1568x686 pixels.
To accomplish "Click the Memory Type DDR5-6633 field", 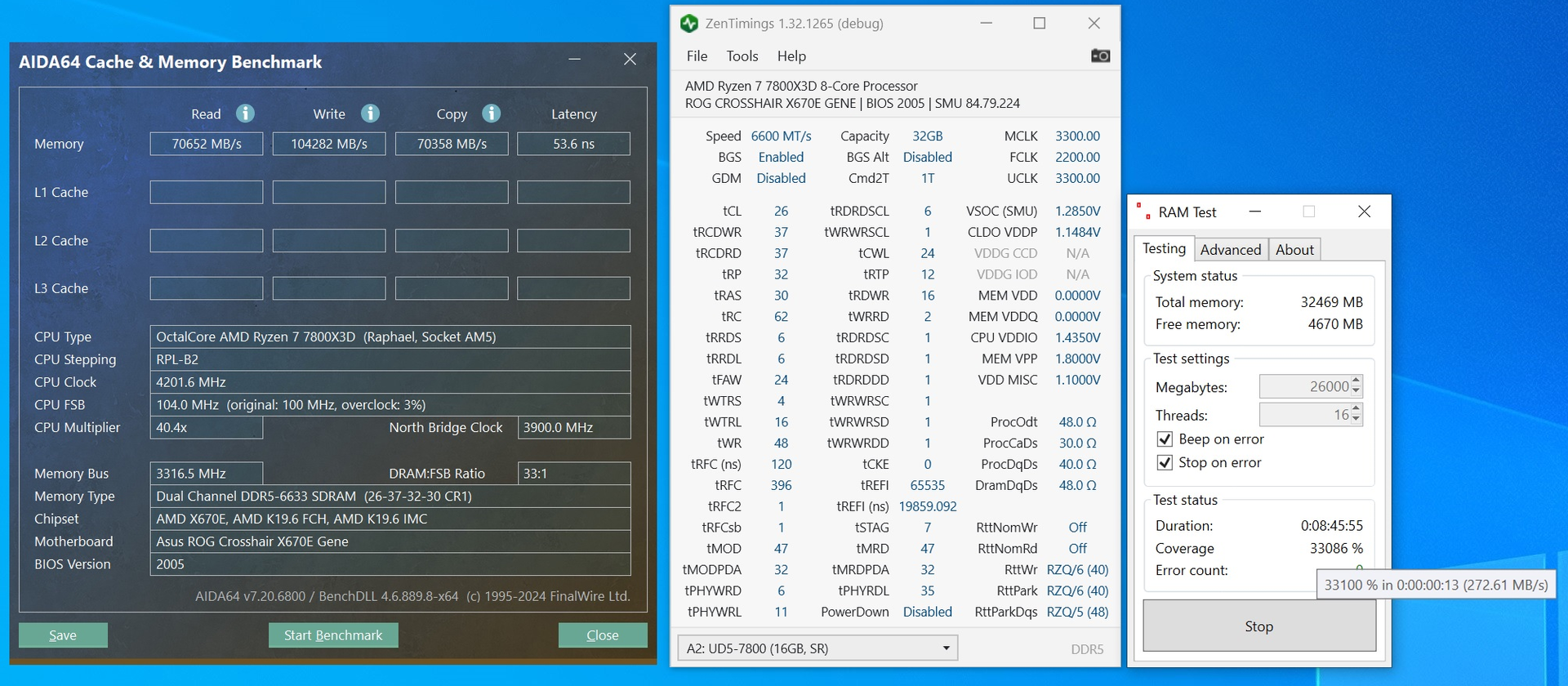I will click(390, 496).
